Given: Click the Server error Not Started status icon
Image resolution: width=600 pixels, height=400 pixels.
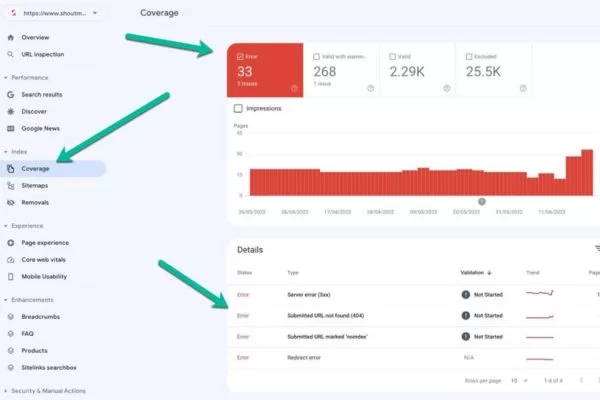Looking at the screenshot, I should tap(466, 294).
